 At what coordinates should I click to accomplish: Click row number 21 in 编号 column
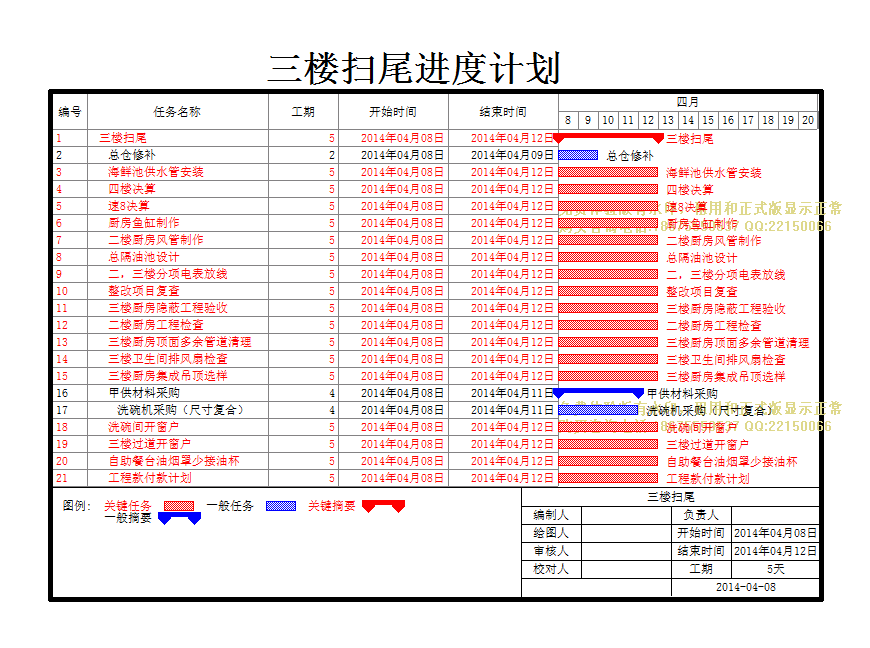(62, 478)
